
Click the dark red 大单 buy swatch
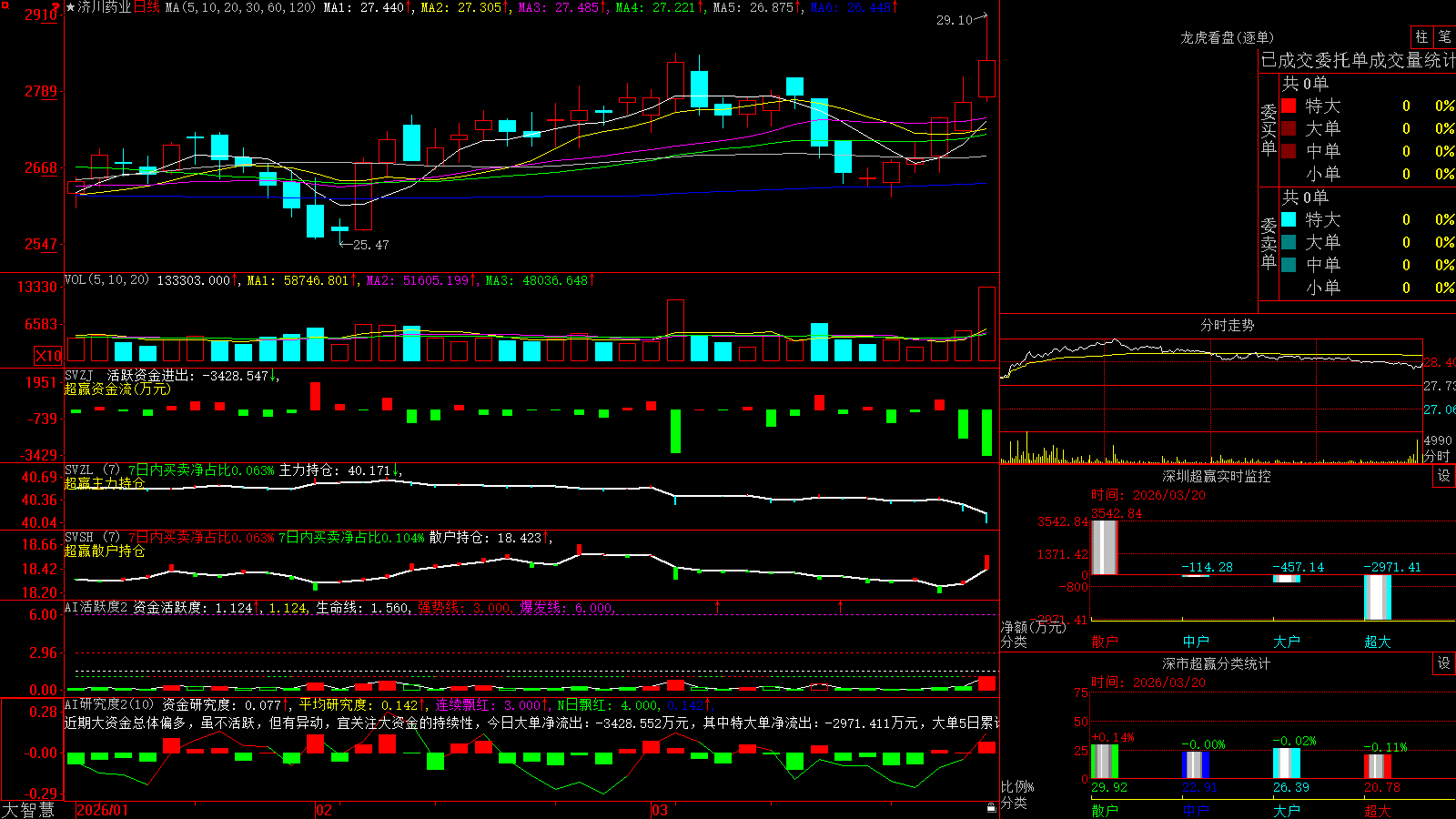click(1289, 128)
